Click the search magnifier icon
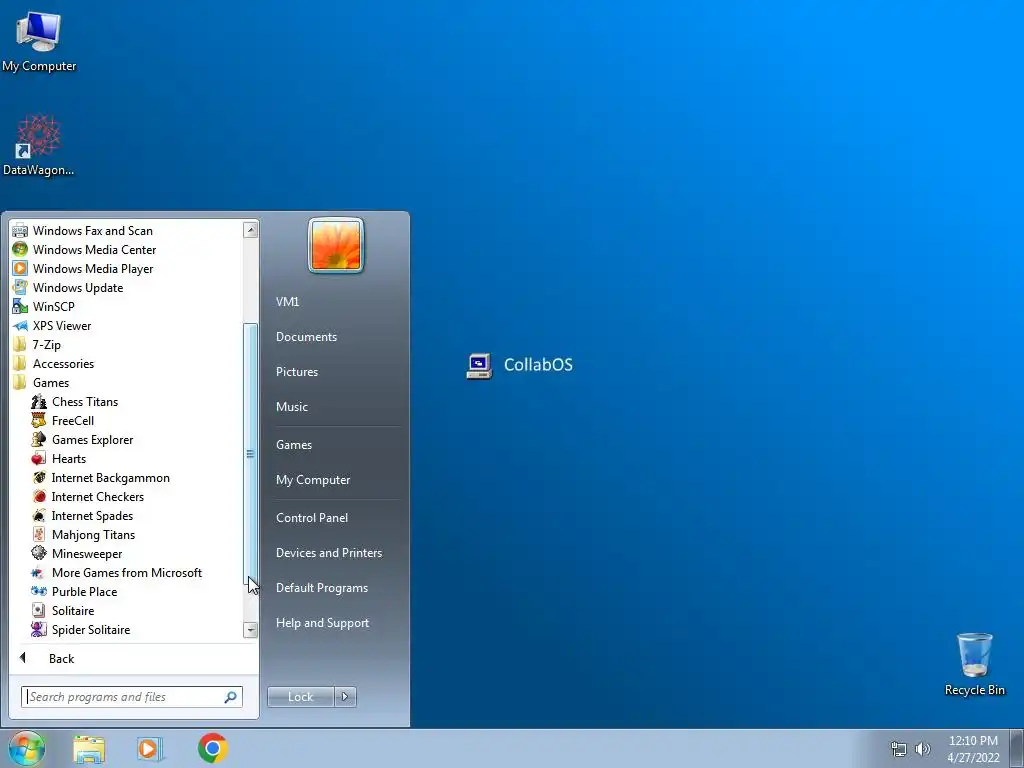The image size is (1024, 768). click(x=231, y=697)
